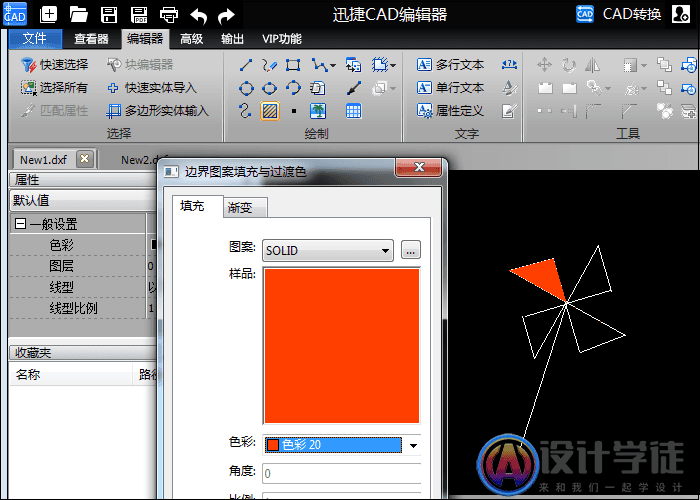The image size is (700, 500).
Task: Undo the last action
Action: click(198, 16)
